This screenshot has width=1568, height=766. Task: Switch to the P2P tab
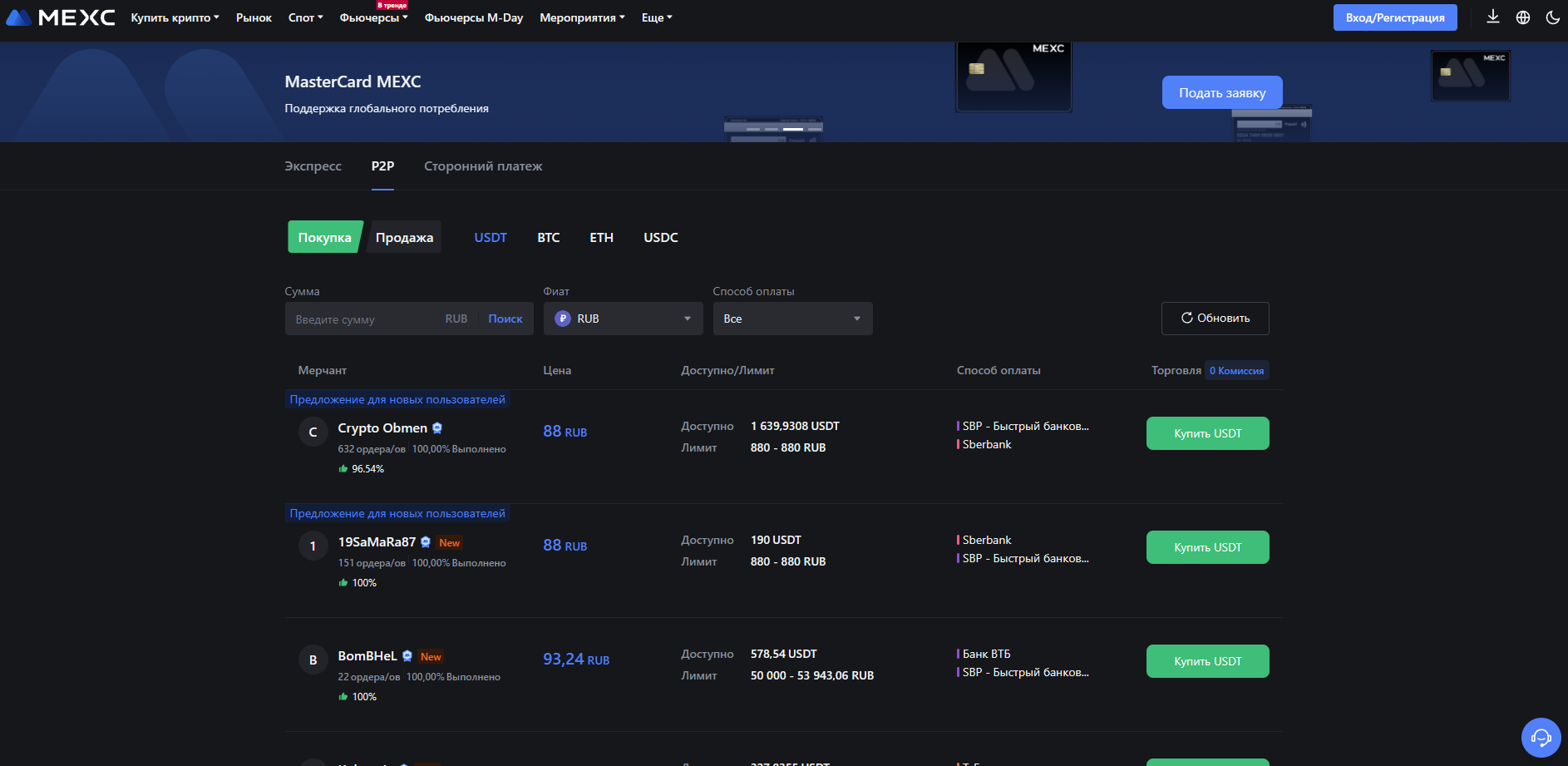point(382,166)
